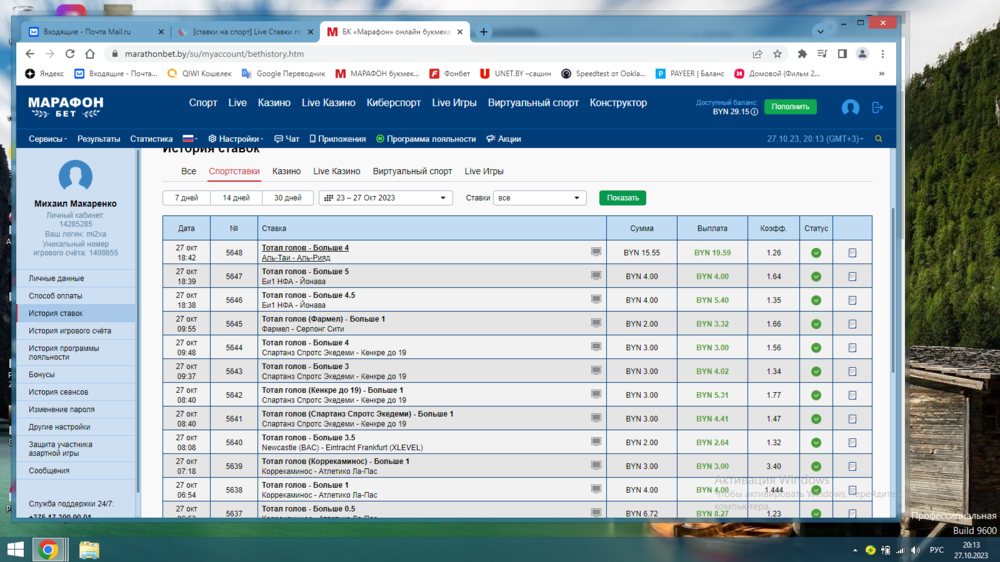Click the user profile avatar icon in header
The width and height of the screenshot is (1000, 562).
point(850,107)
